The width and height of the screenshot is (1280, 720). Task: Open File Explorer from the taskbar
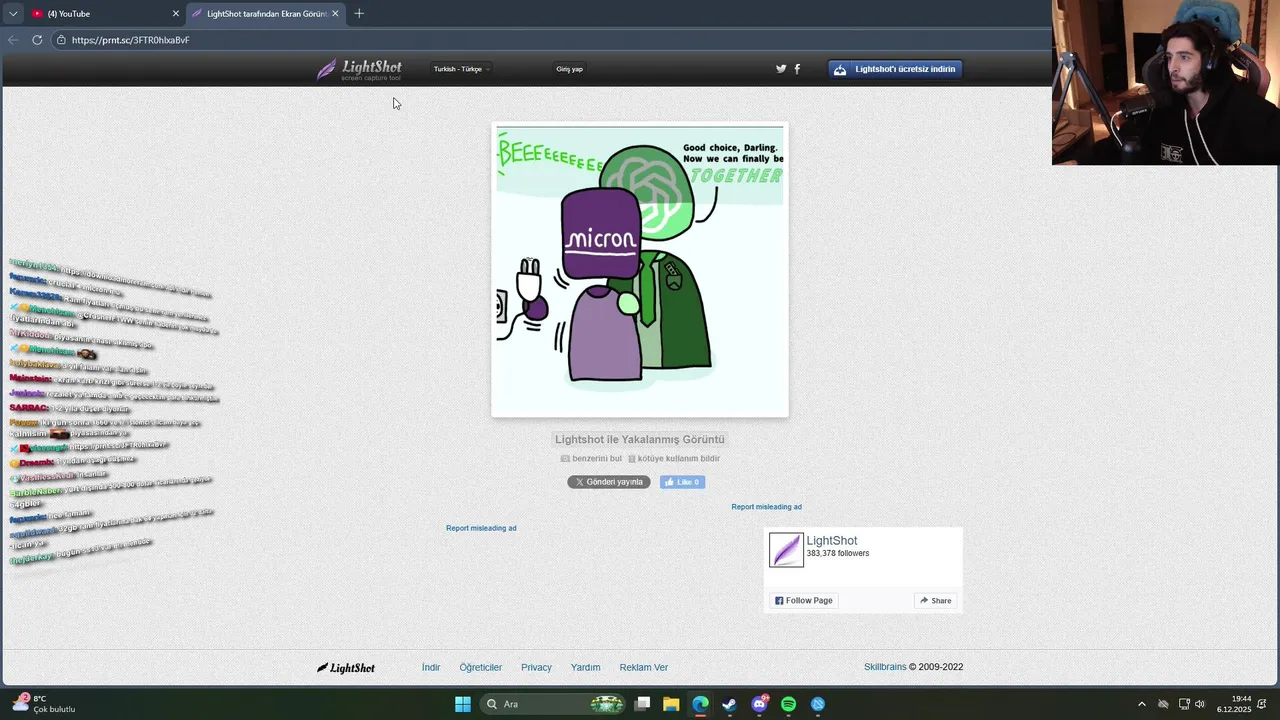[x=671, y=704]
